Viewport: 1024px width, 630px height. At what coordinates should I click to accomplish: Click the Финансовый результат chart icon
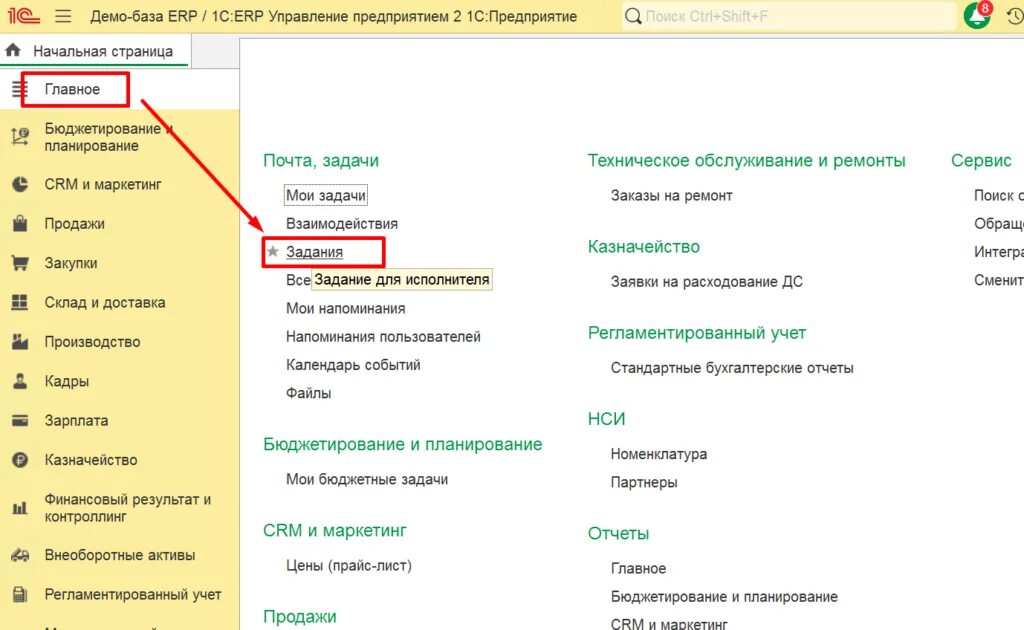coord(20,508)
